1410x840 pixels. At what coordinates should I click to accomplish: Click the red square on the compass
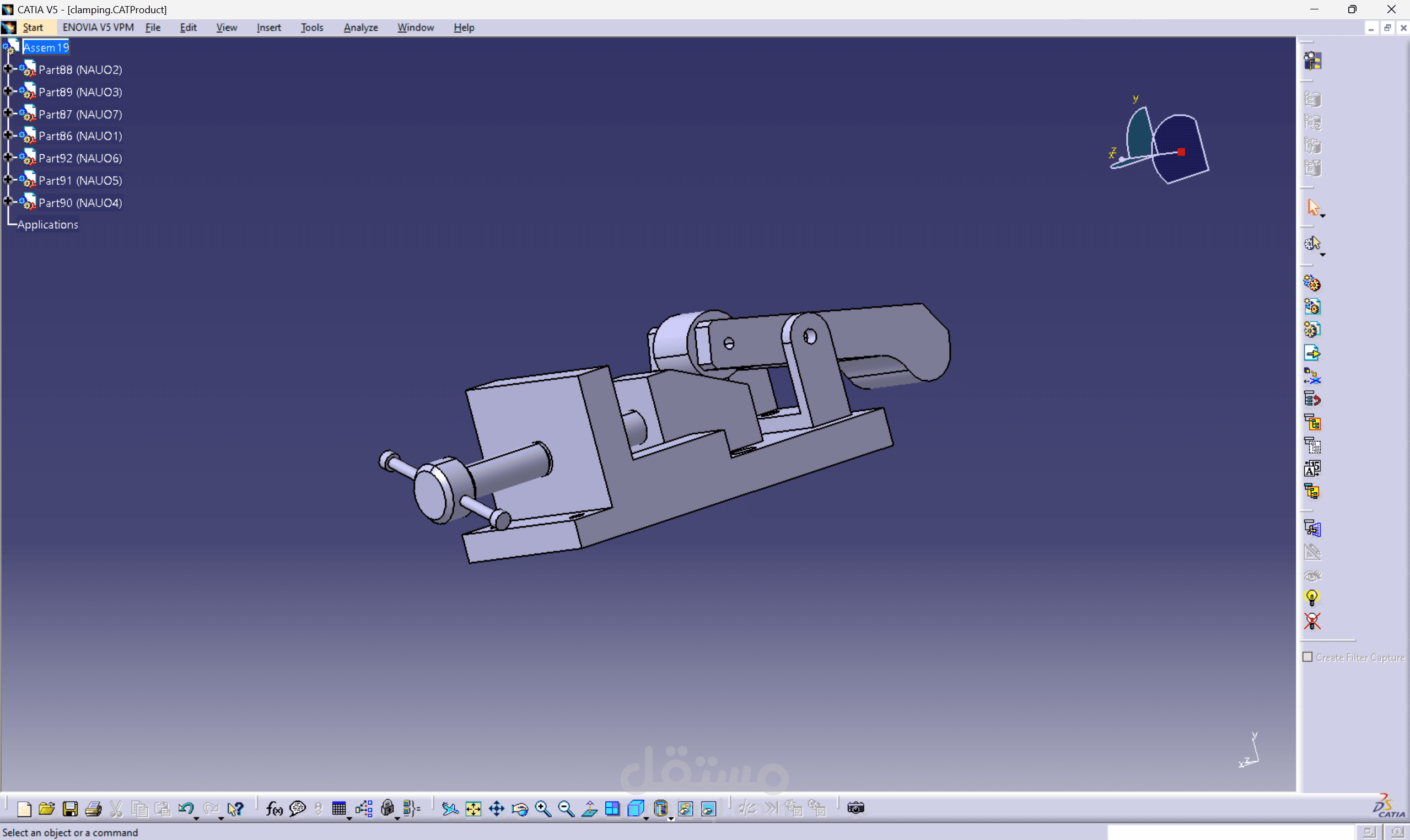click(x=1181, y=152)
